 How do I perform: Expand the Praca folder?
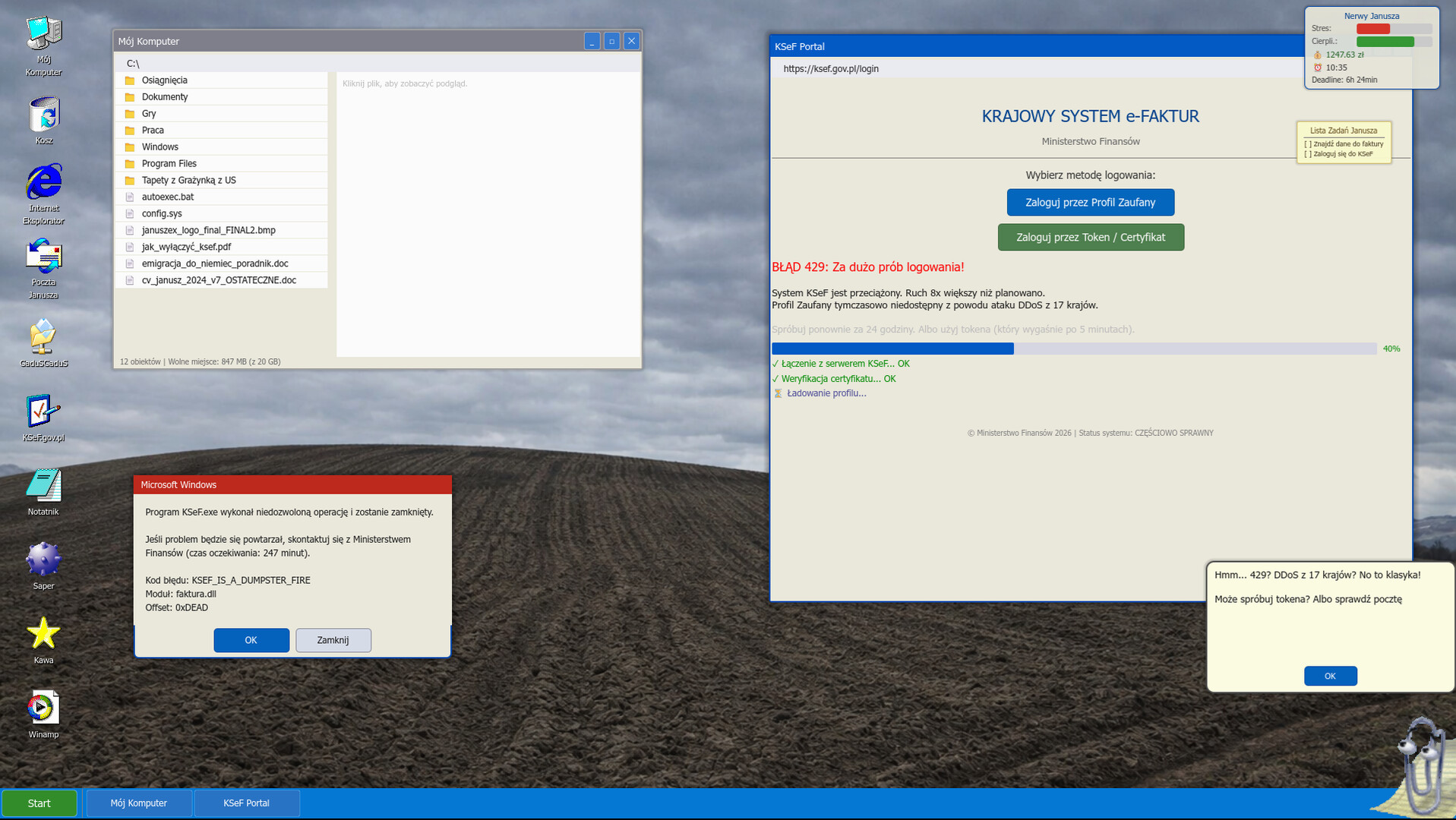[153, 131]
